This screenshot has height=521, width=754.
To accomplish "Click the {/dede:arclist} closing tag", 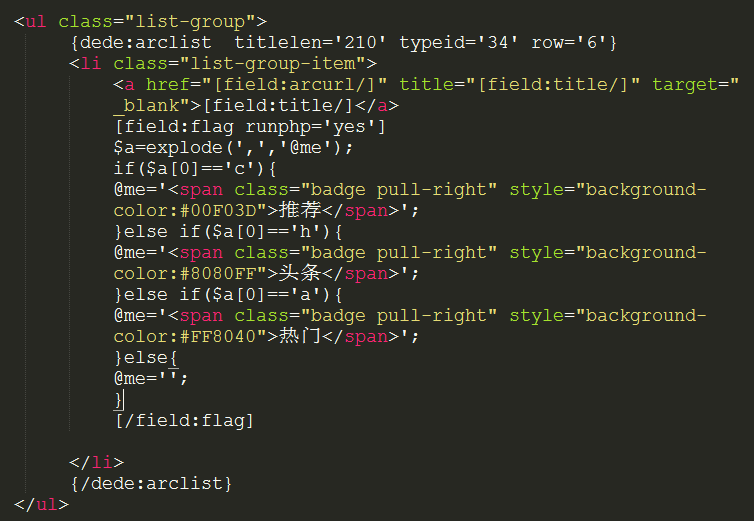I will pos(151,483).
